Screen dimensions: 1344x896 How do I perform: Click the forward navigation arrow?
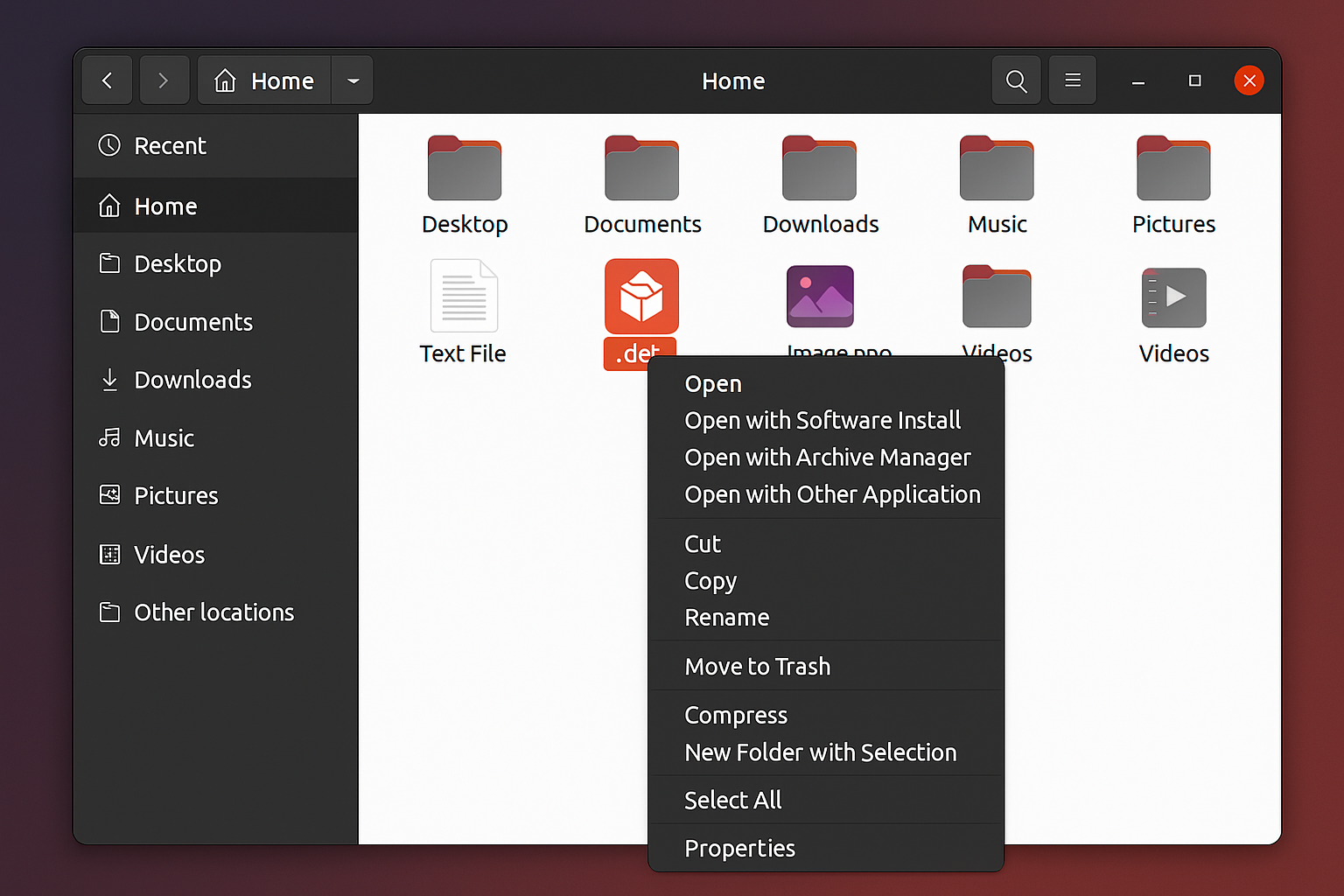coord(164,80)
